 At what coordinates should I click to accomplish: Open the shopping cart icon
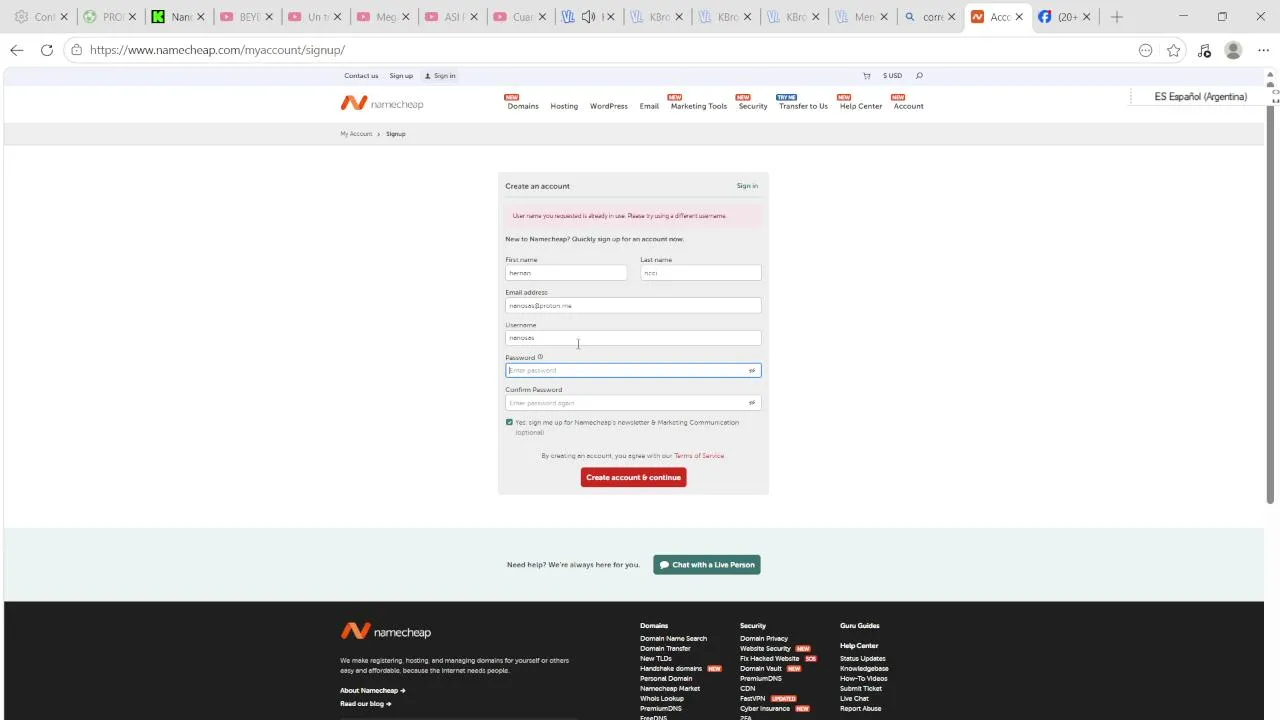coord(867,76)
